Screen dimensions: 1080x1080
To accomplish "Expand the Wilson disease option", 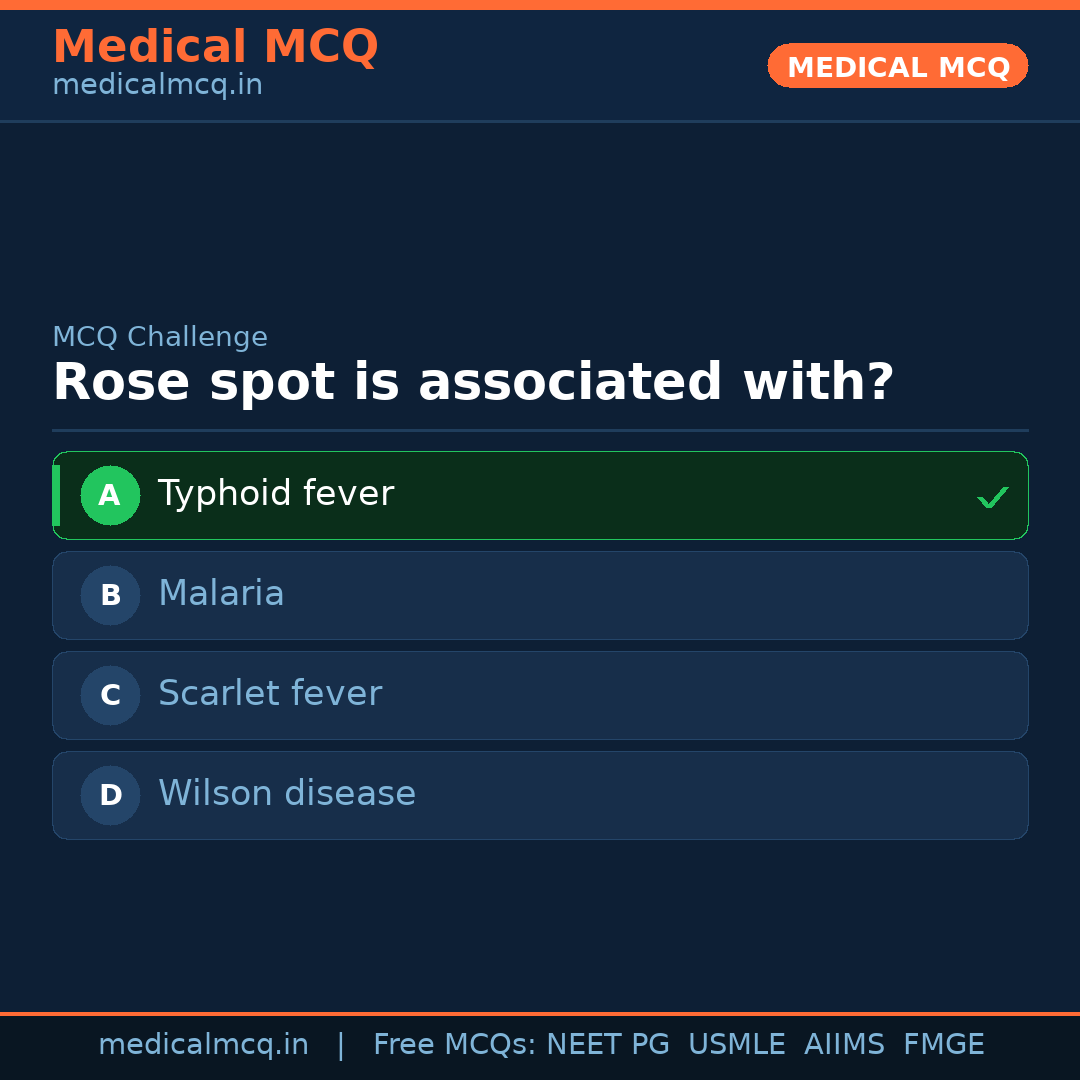I will click(x=540, y=795).
